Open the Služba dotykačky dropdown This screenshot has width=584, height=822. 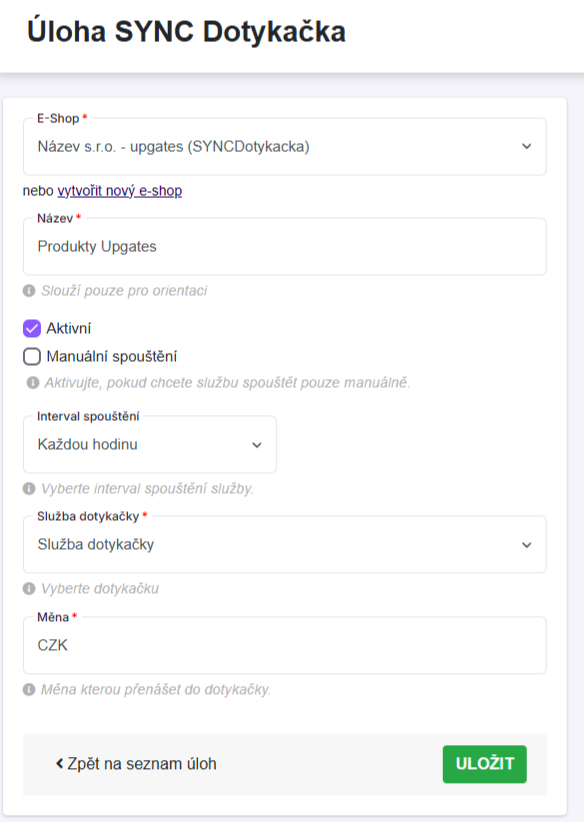click(x=285, y=545)
